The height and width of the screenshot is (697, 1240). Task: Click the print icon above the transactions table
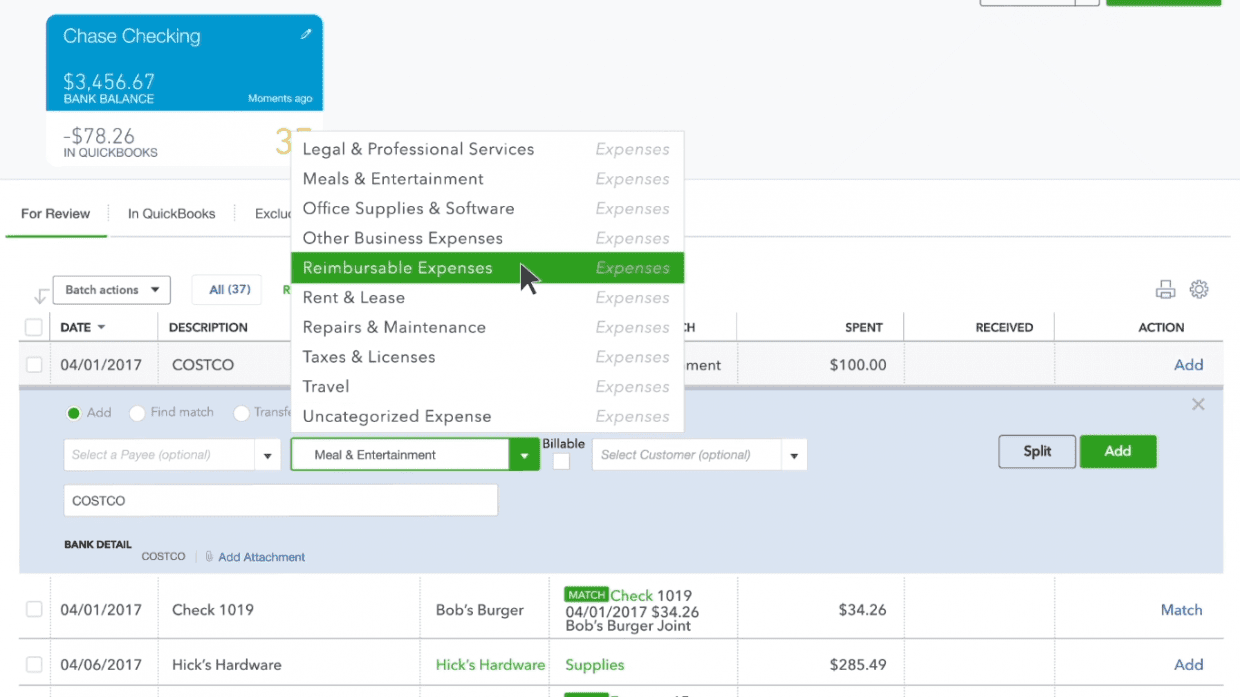pyautogui.click(x=1165, y=289)
